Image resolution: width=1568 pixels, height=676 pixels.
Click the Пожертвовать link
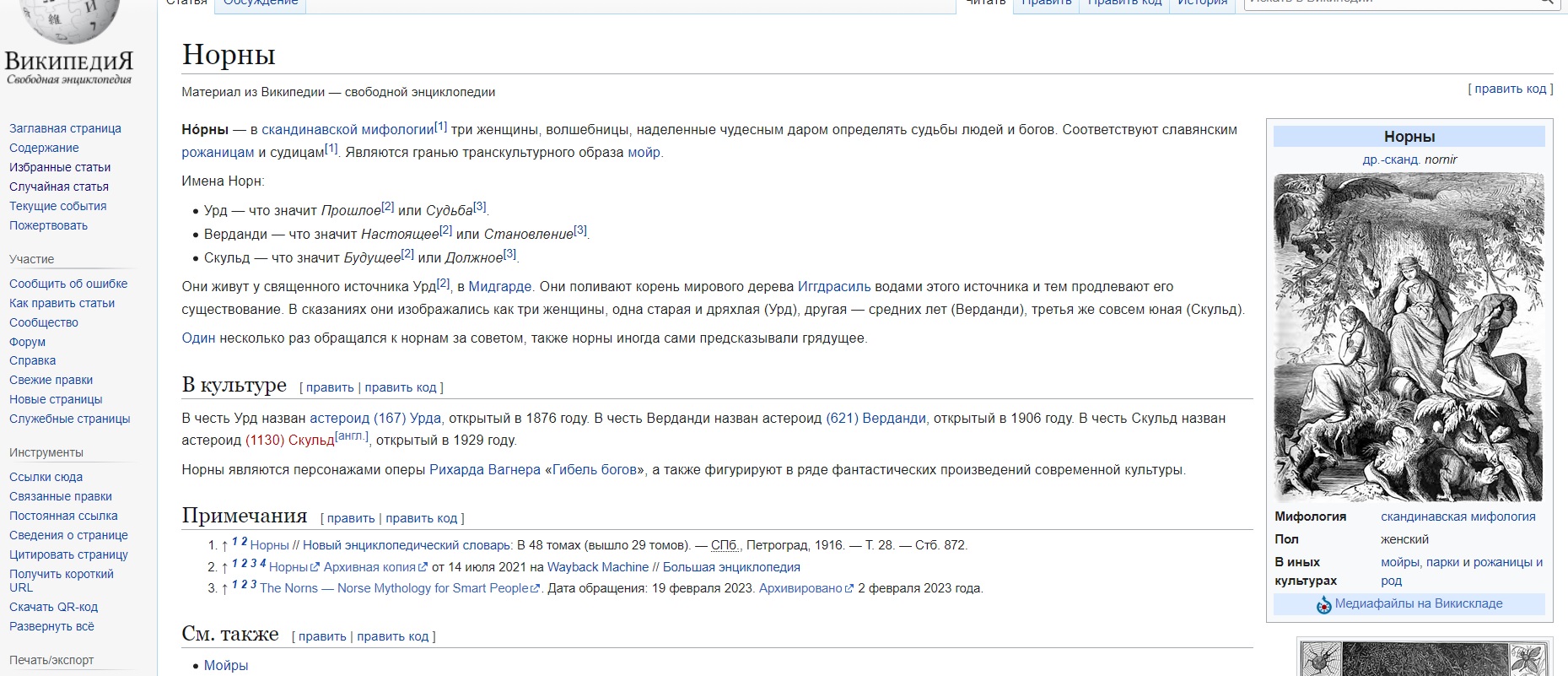(x=48, y=225)
